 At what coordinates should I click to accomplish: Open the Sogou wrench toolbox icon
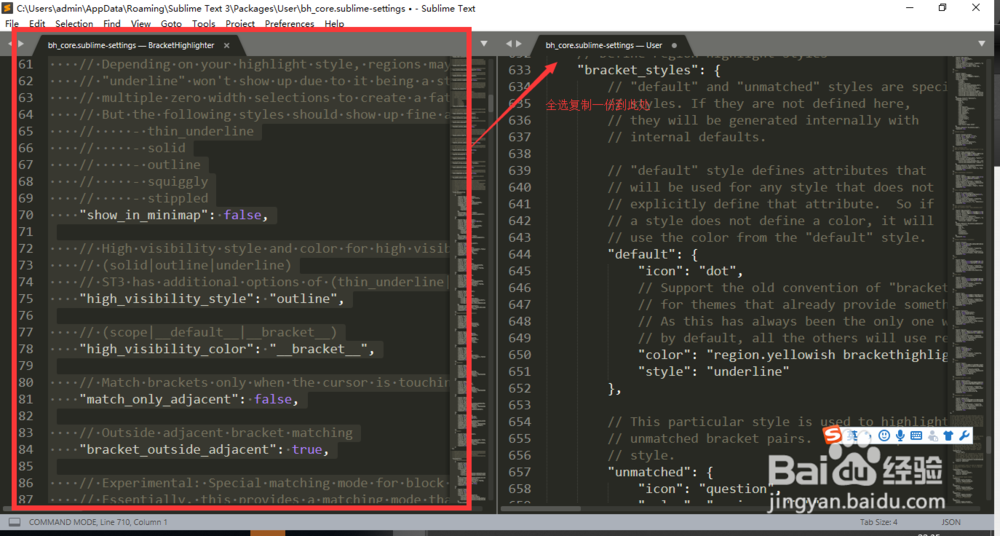(x=964, y=436)
